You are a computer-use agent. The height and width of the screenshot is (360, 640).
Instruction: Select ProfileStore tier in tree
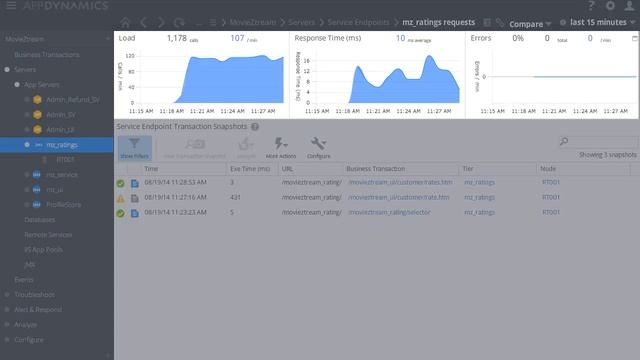(x=63, y=204)
